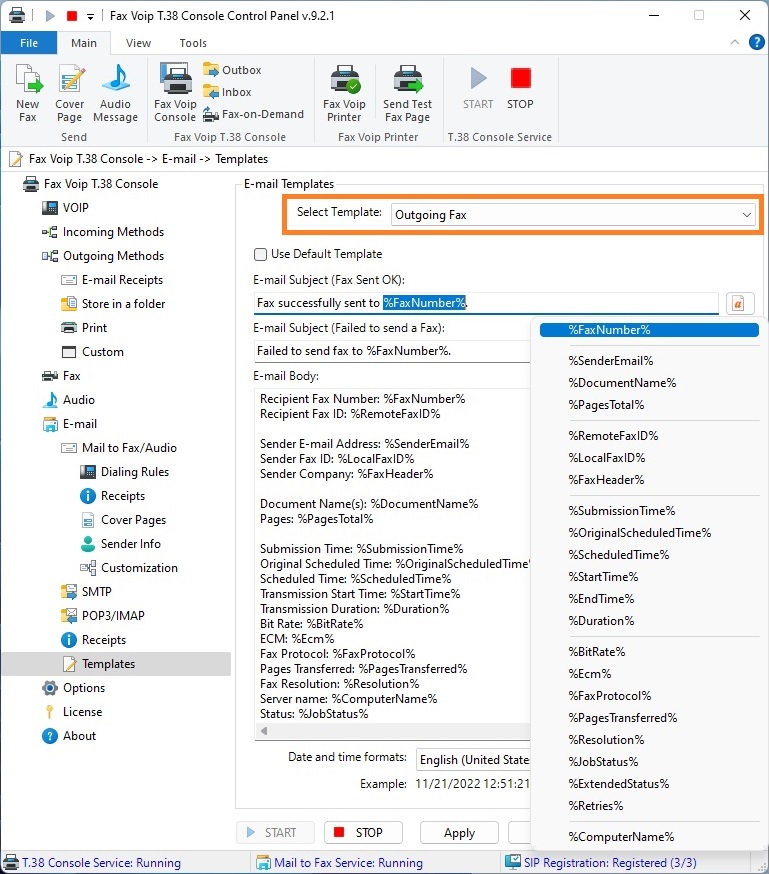The height and width of the screenshot is (874, 769).
Task: Select the Custom tree item
Action: (x=93, y=351)
